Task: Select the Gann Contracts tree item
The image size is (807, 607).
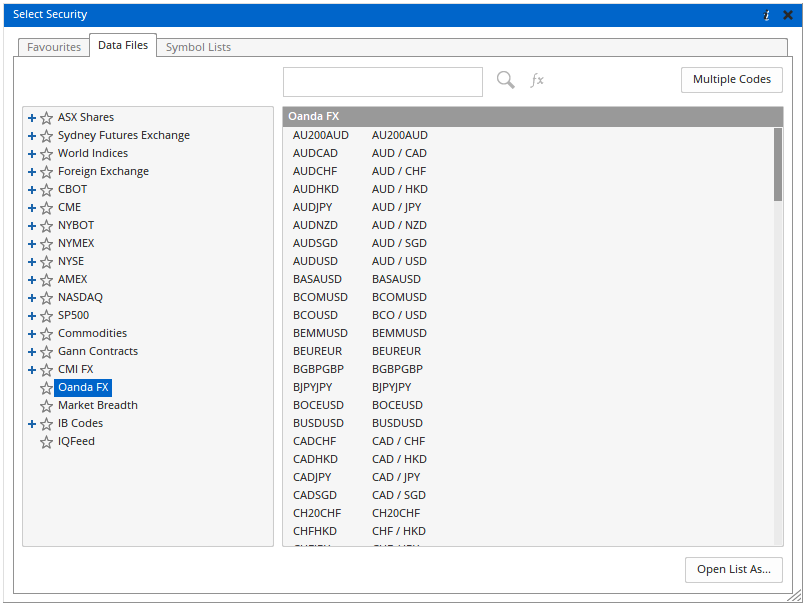Action: point(98,351)
